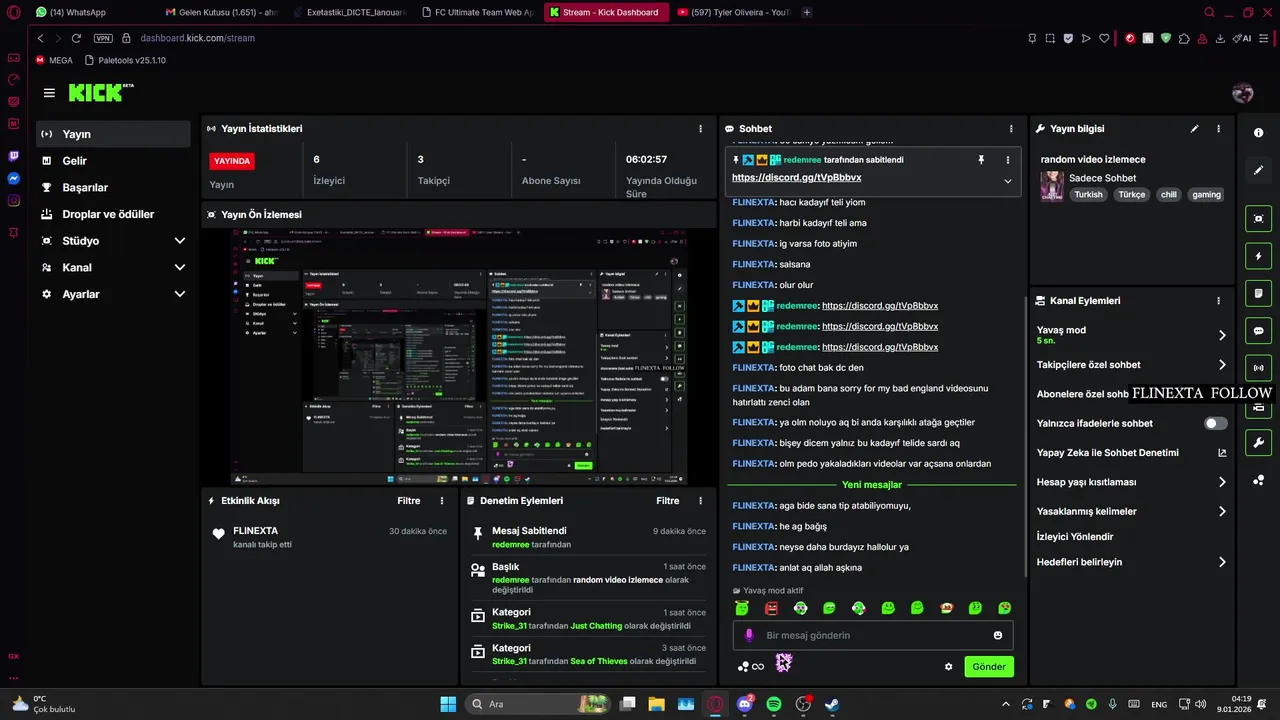Open pinned message options menu
The width and height of the screenshot is (1280, 720).
click(1008, 160)
